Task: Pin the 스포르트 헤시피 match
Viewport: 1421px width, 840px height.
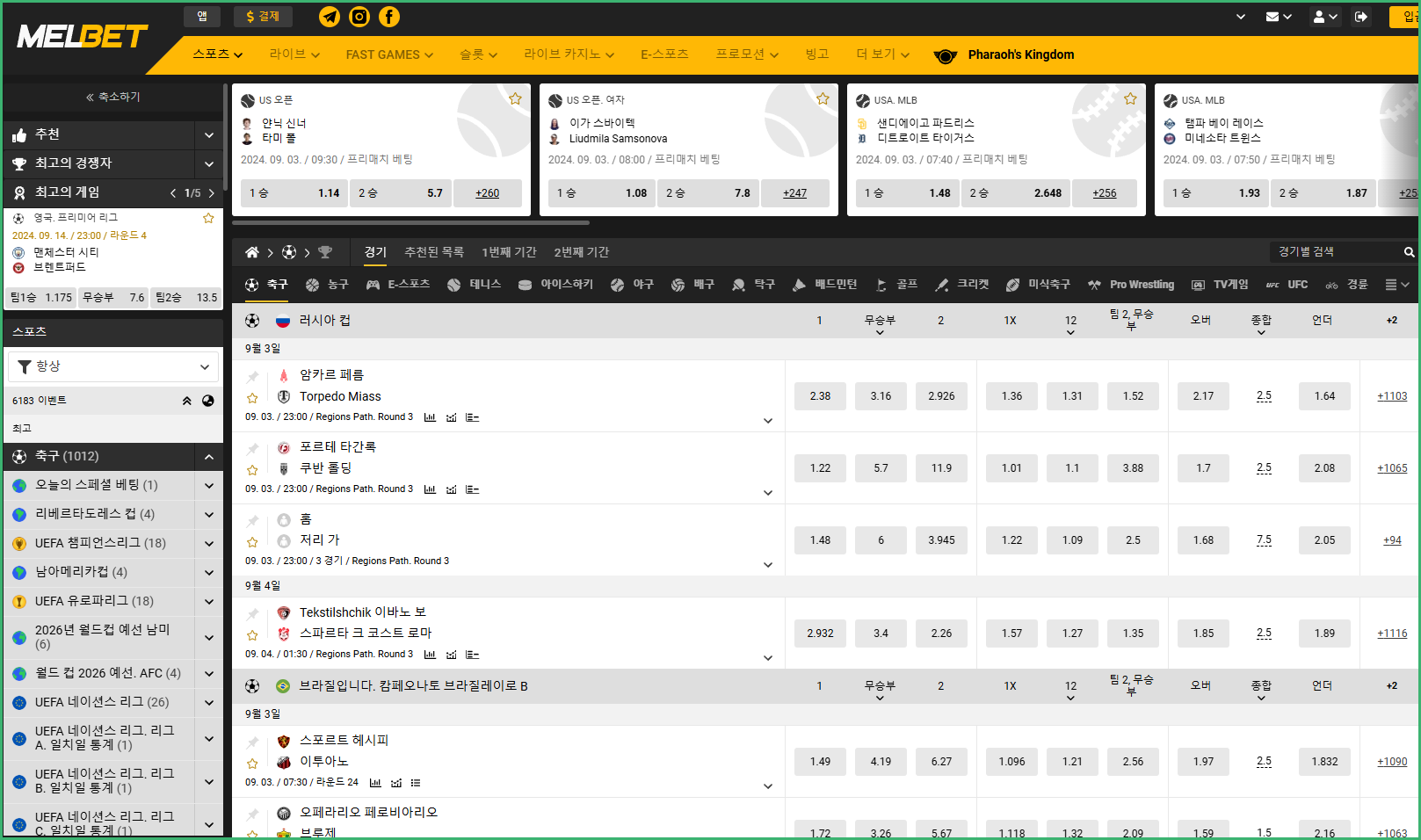Action: tap(252, 742)
